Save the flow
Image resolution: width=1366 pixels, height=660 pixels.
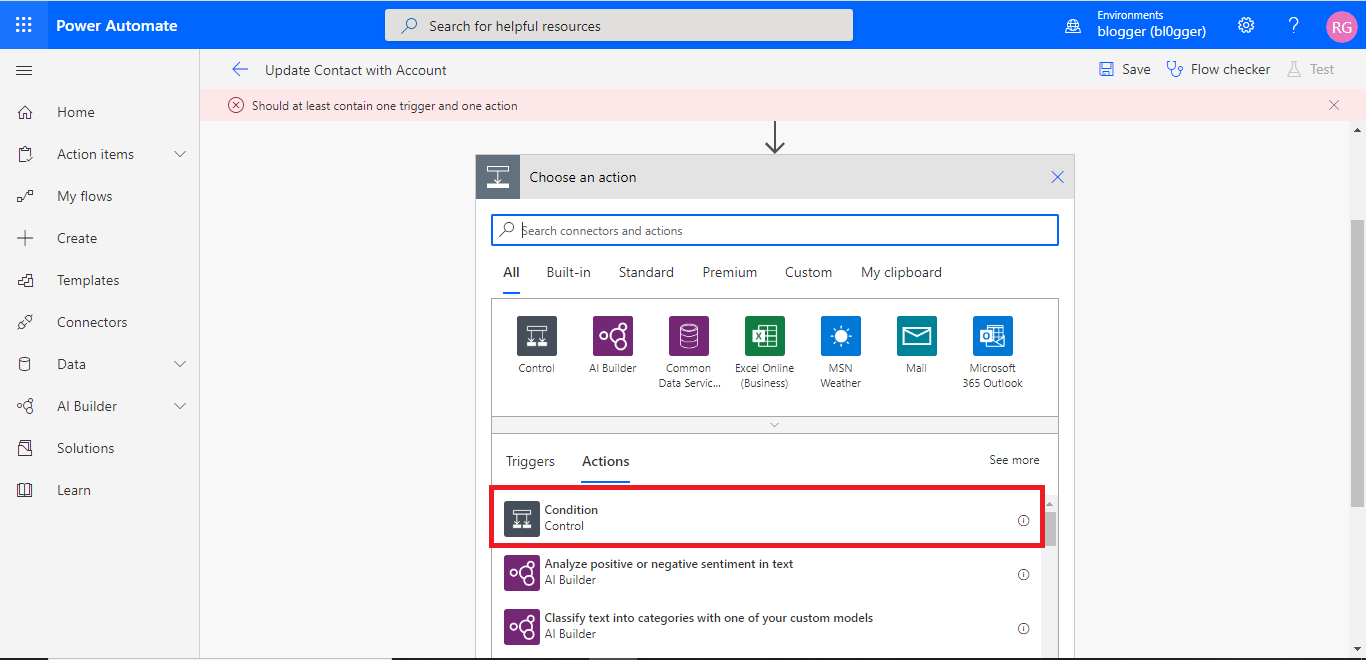point(1125,69)
